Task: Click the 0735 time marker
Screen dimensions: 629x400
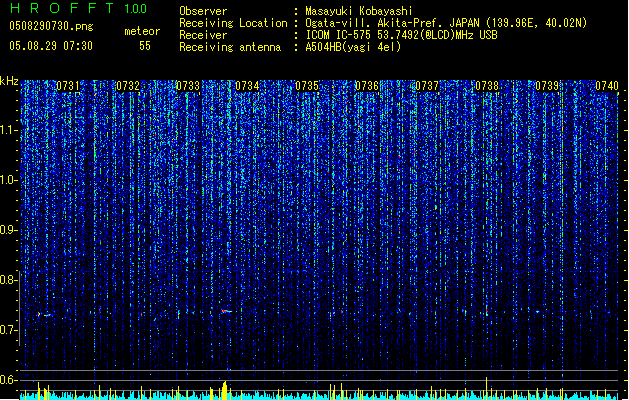Action: pyautogui.click(x=307, y=86)
